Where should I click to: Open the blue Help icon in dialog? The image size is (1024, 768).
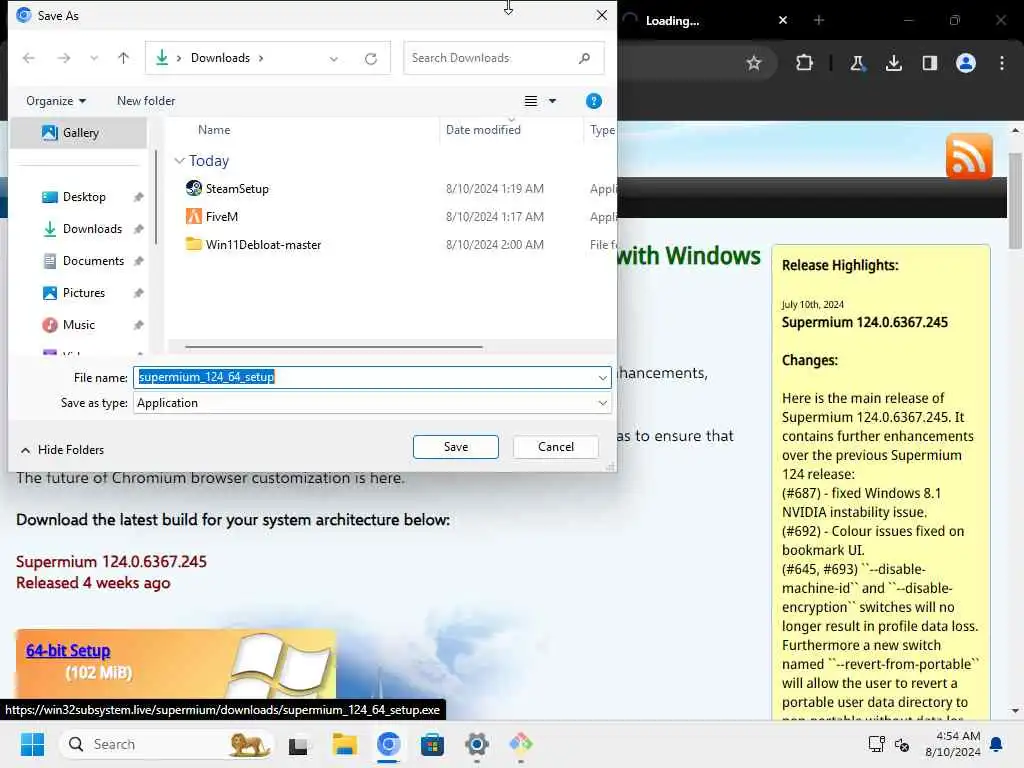pyautogui.click(x=594, y=101)
